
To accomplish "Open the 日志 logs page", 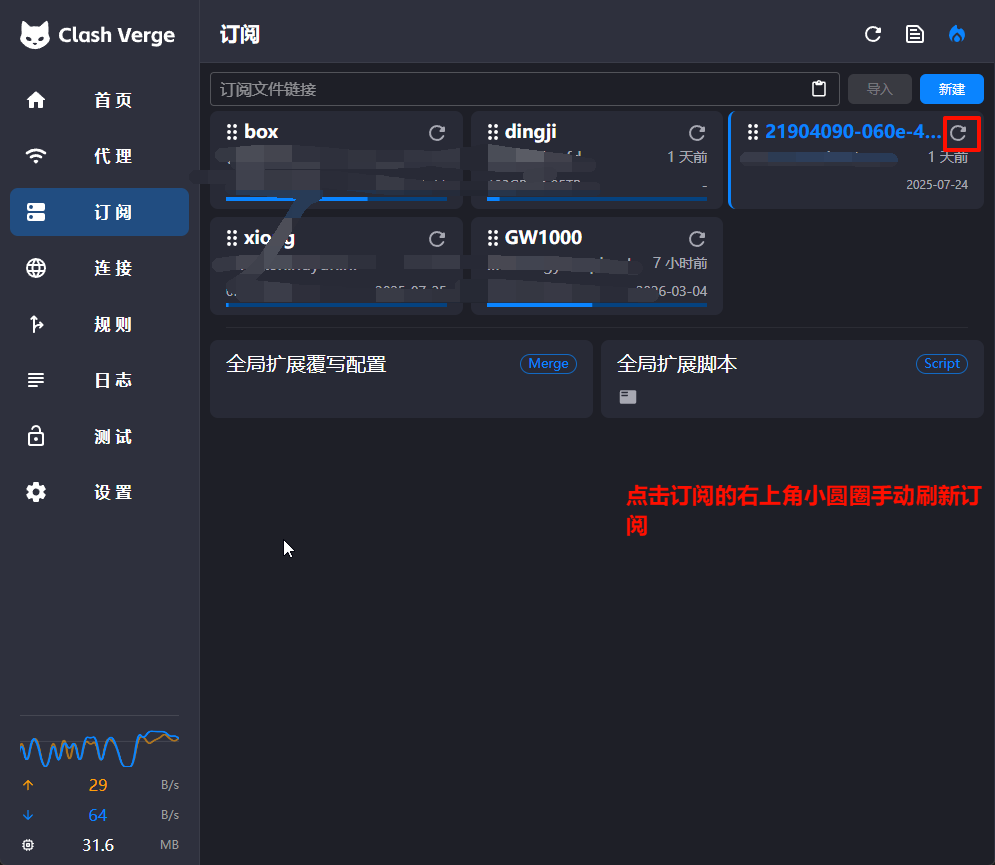I will [x=100, y=380].
